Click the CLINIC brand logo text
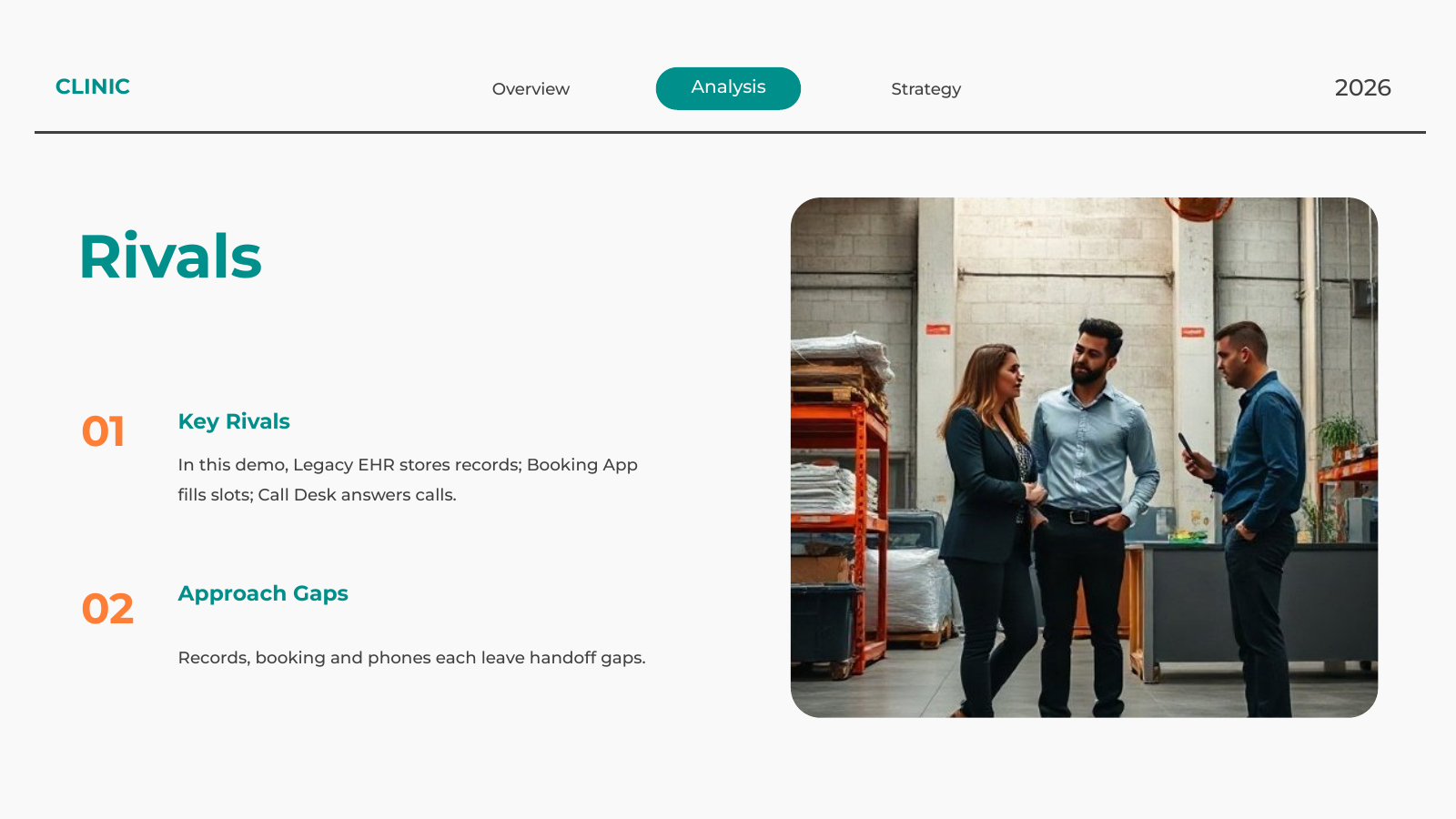 (93, 86)
